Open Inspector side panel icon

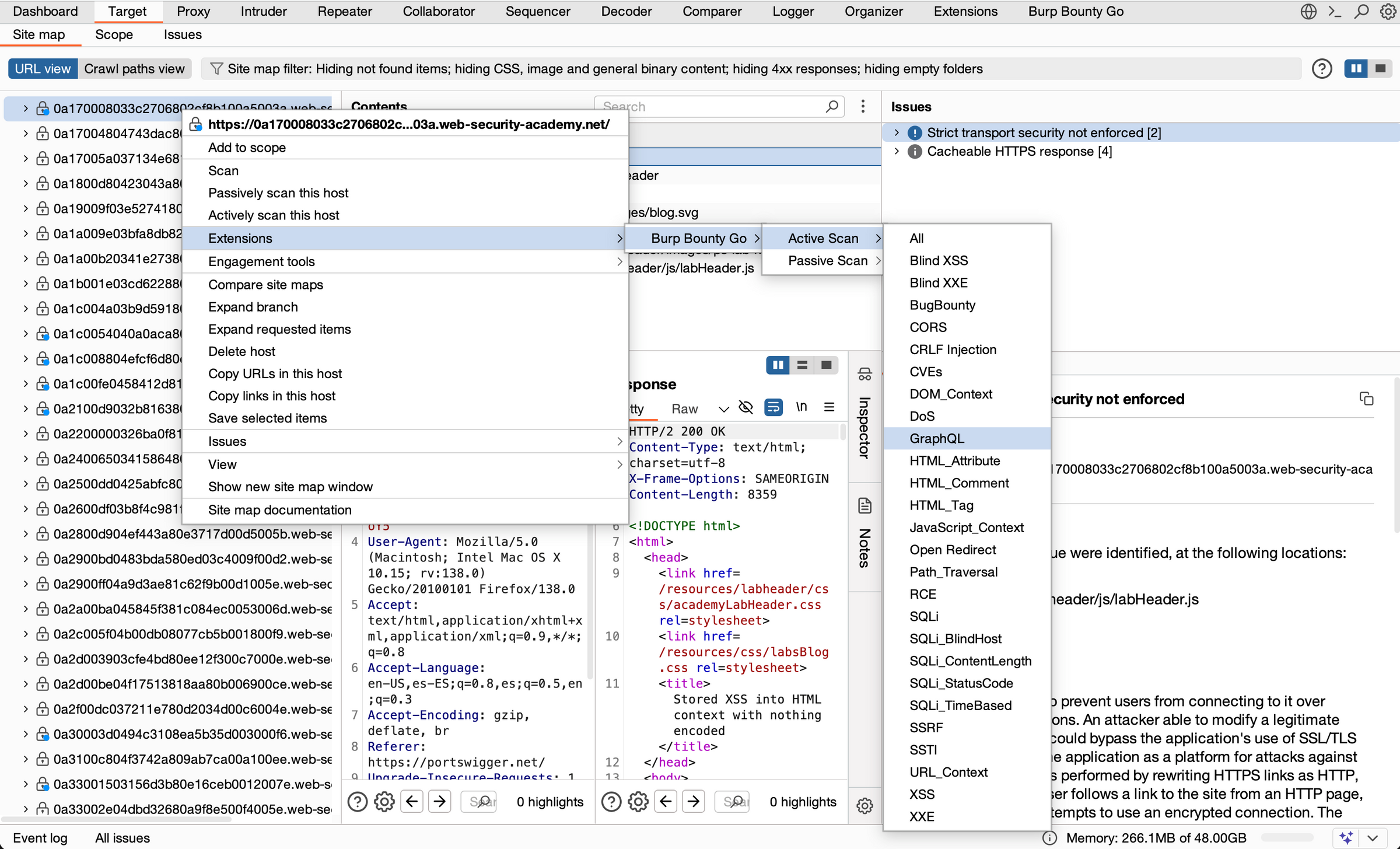[864, 375]
